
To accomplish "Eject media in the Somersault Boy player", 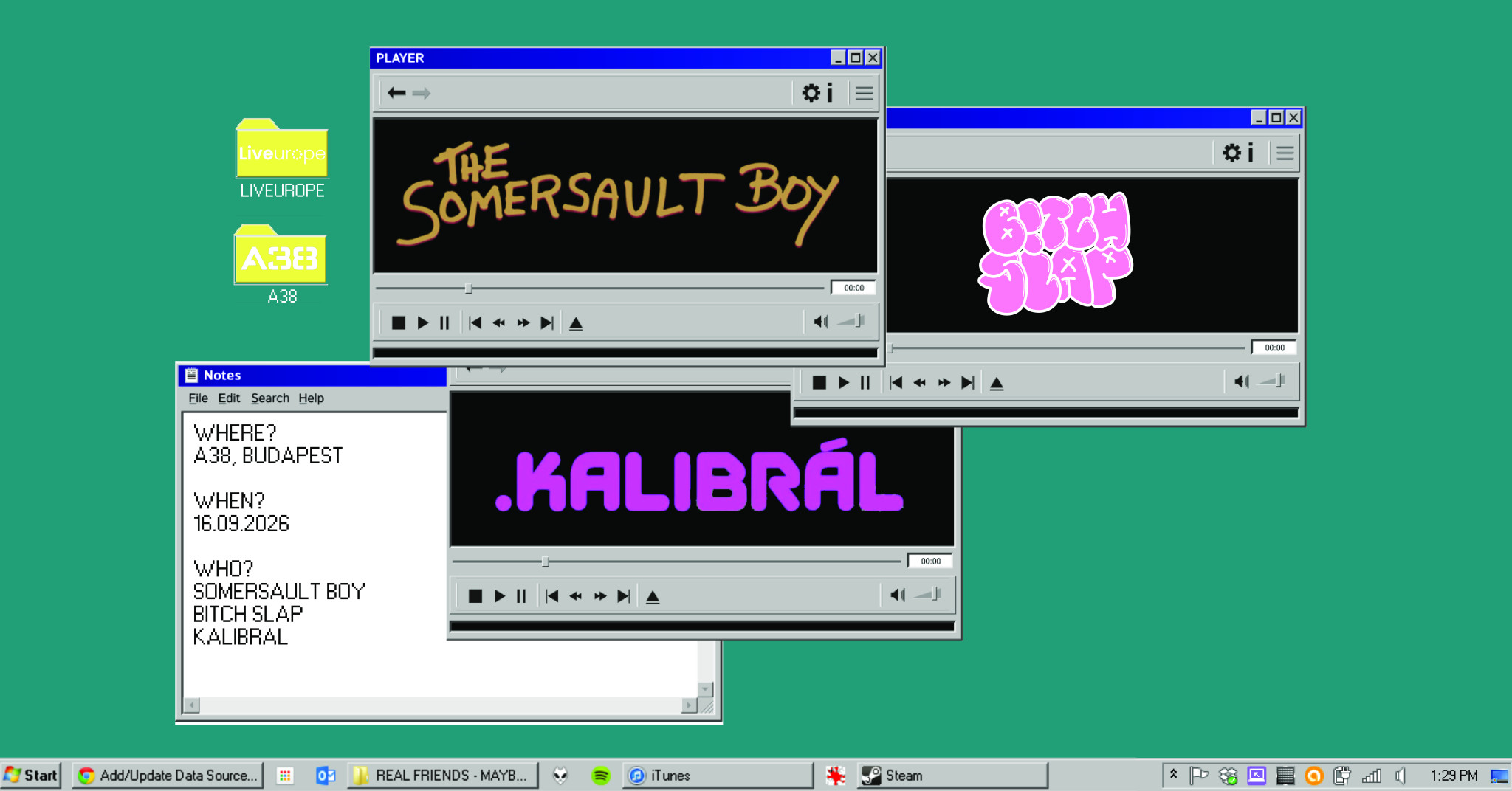I will click(x=577, y=323).
